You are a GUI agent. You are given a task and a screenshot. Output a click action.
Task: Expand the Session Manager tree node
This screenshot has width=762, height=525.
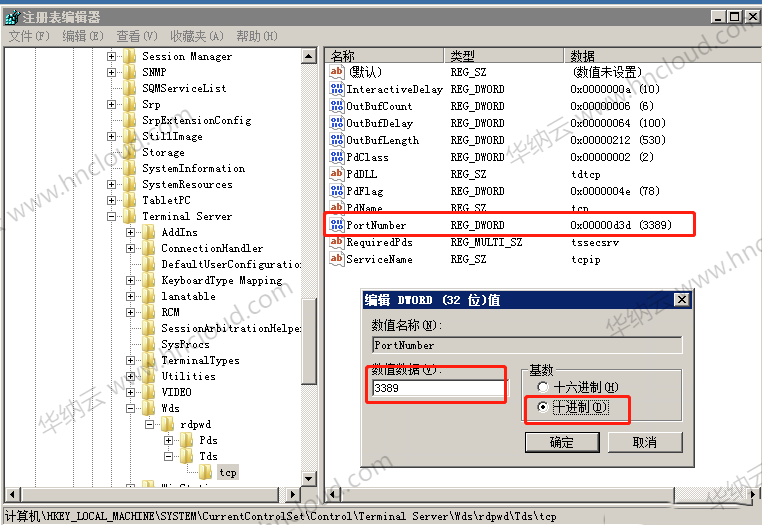[111, 56]
